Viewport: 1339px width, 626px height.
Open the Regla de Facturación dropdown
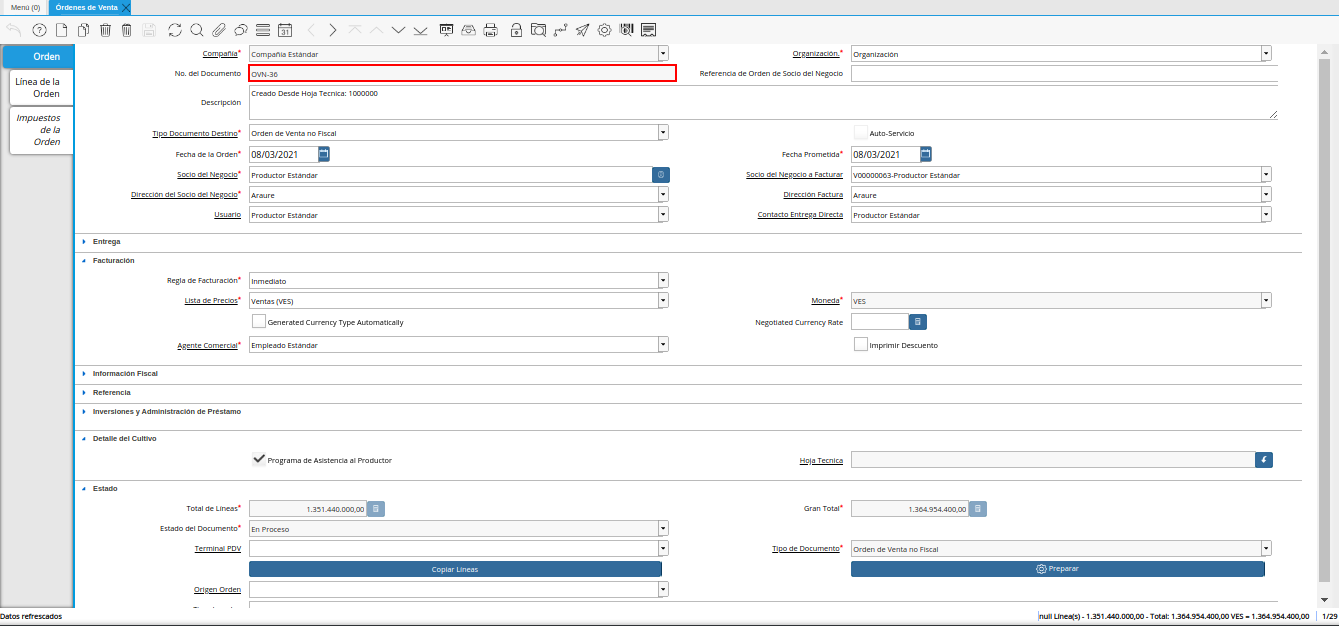point(663,281)
